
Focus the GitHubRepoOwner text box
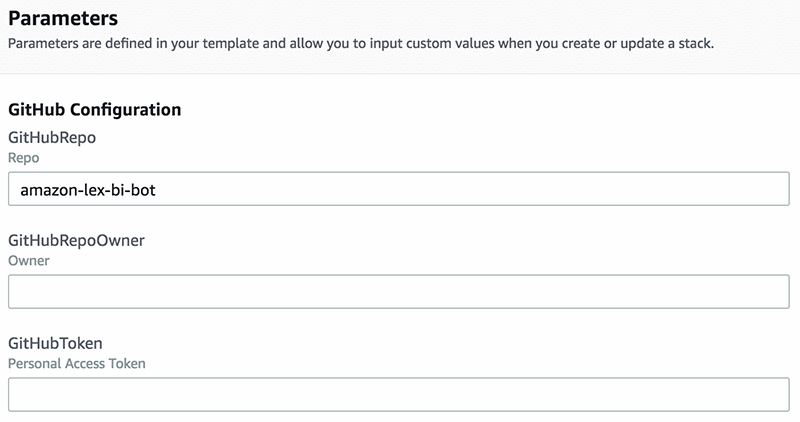[398, 292]
